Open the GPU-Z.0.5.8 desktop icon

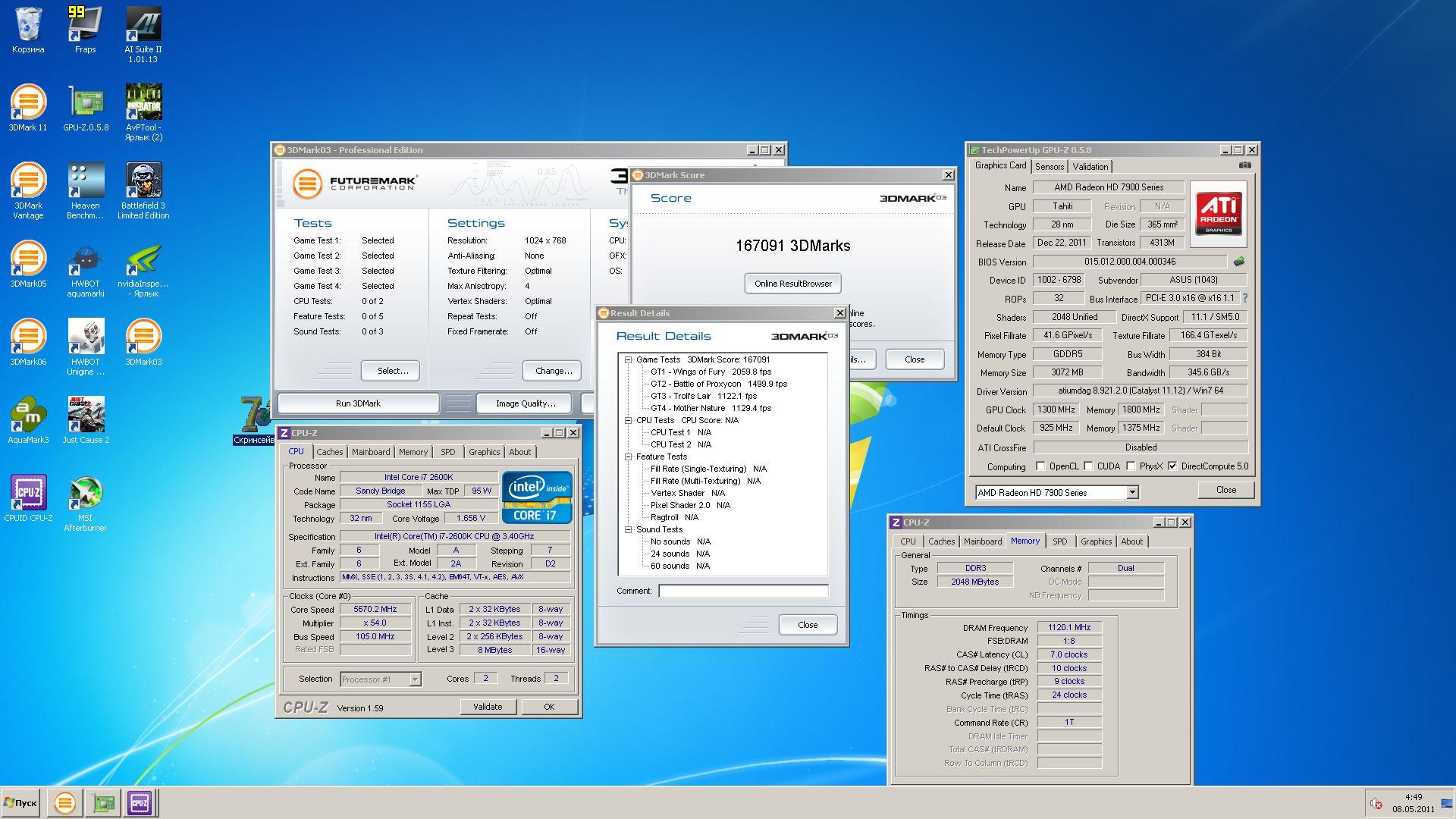click(86, 108)
